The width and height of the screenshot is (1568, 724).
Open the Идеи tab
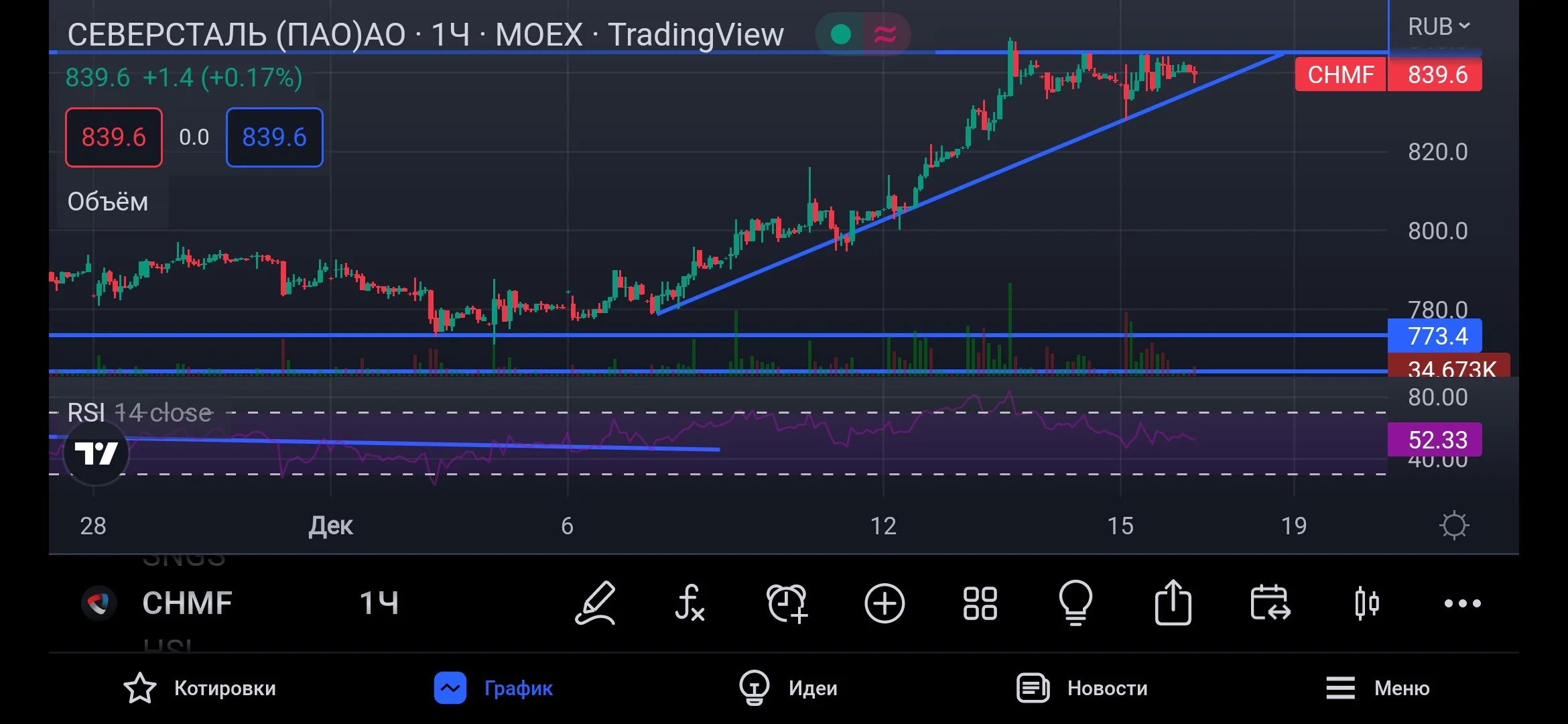pos(788,688)
